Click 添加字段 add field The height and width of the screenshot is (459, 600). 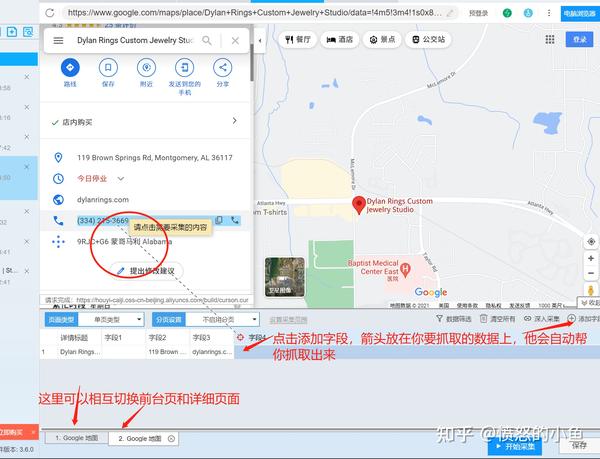584,319
